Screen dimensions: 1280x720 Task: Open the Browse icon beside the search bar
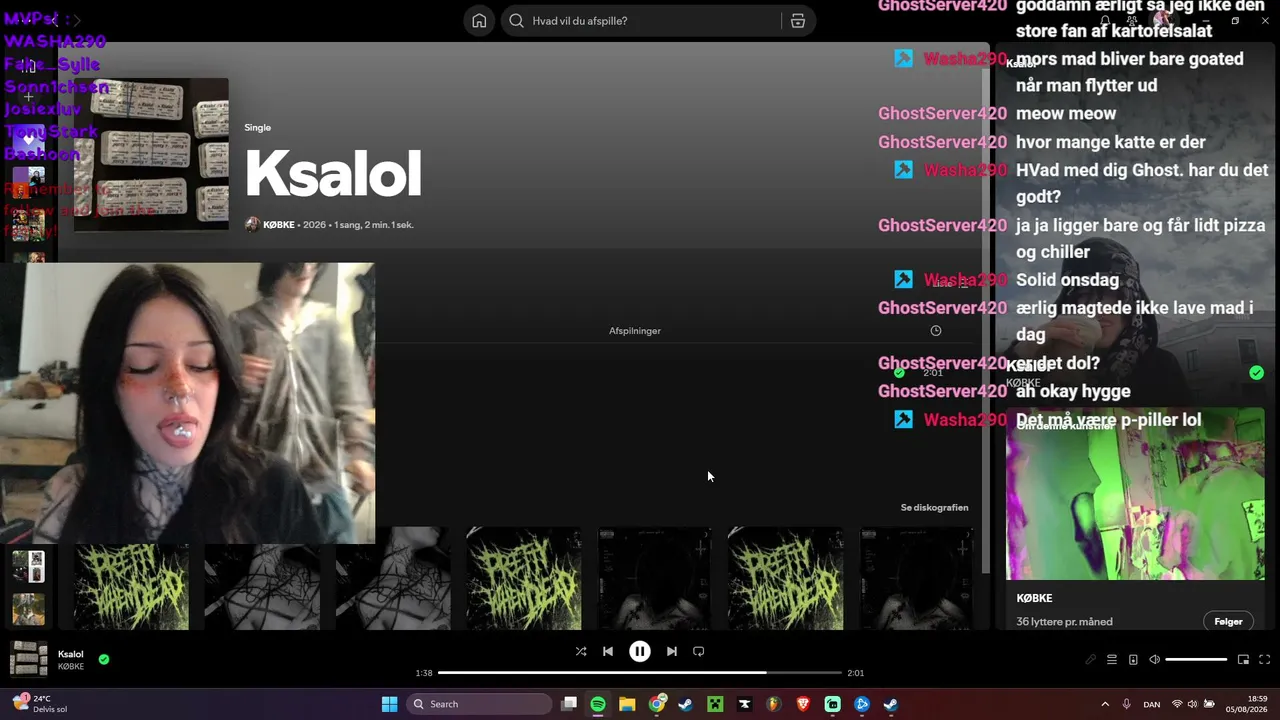pyautogui.click(x=797, y=21)
